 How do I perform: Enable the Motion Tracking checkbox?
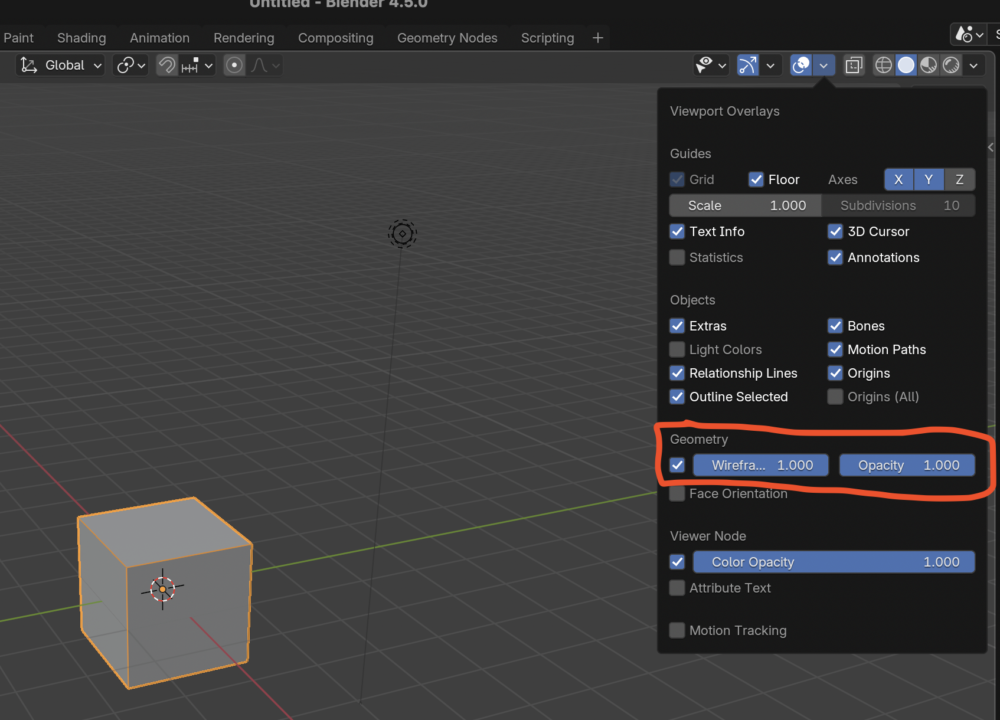pyautogui.click(x=677, y=631)
